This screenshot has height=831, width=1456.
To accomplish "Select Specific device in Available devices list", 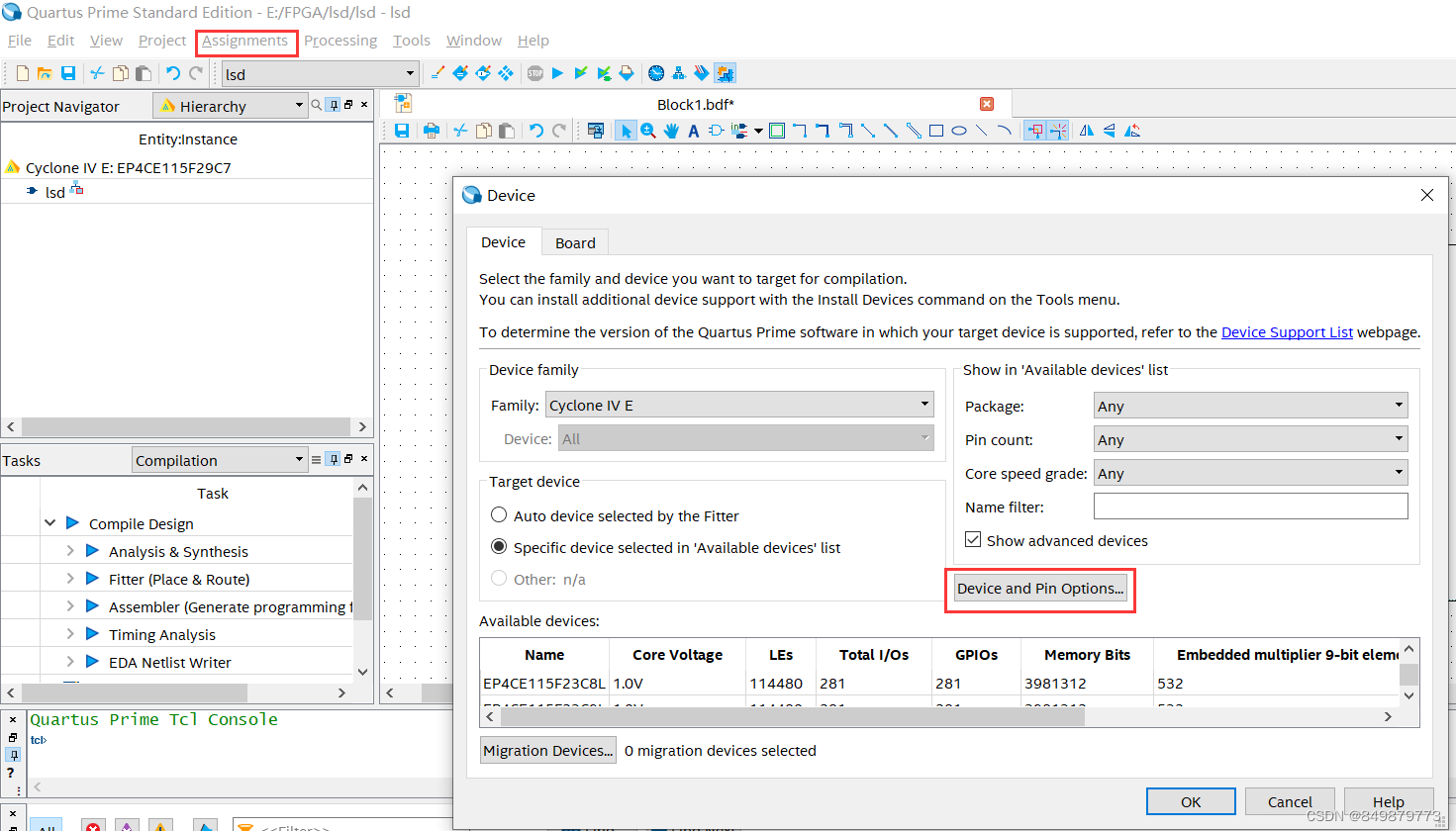I will tap(499, 547).
